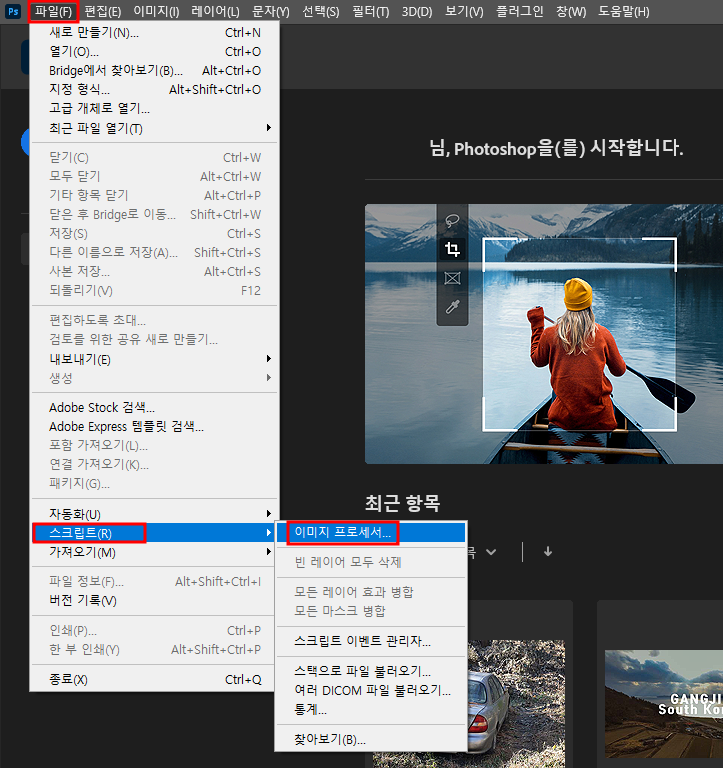
Task: Click the canoe promo image banner
Action: point(544,334)
